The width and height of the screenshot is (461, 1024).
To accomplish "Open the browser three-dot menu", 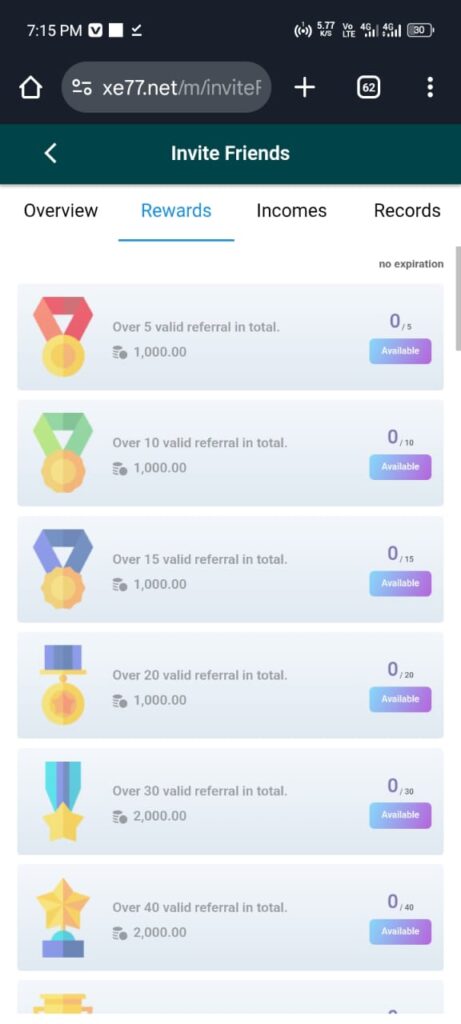I will click(x=430, y=87).
